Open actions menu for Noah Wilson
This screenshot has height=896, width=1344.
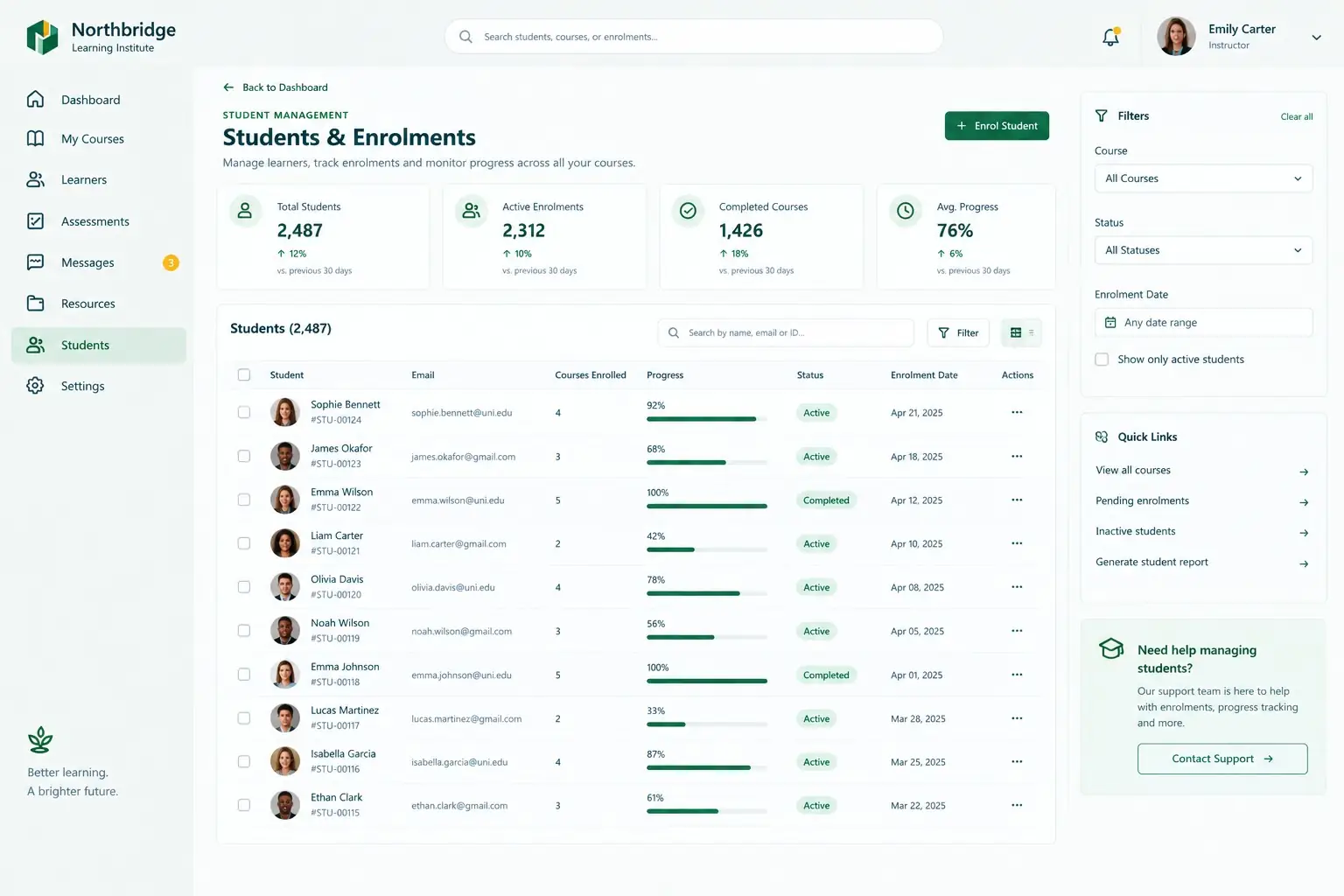tap(1017, 631)
